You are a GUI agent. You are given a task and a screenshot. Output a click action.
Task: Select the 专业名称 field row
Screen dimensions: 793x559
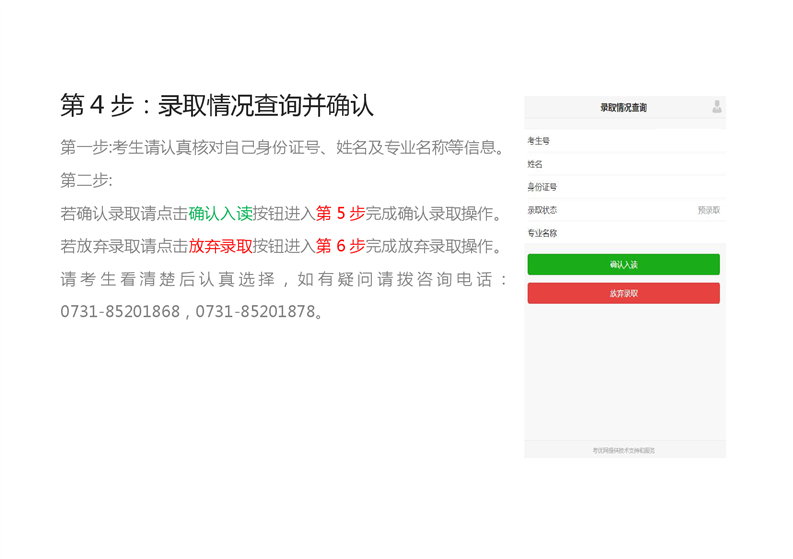624,233
